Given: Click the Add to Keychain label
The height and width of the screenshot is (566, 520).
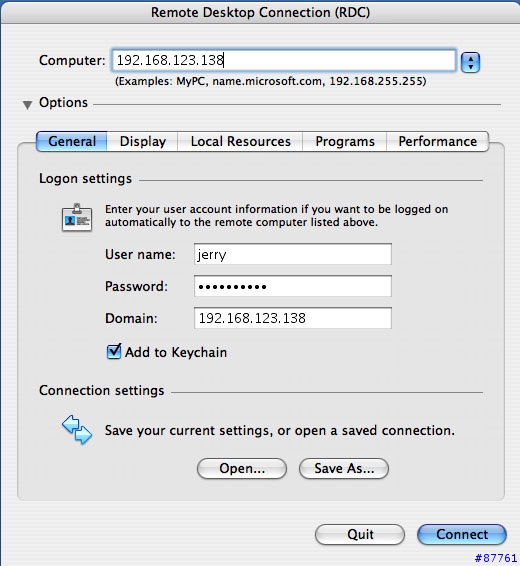Looking at the screenshot, I should pyautogui.click(x=176, y=352).
